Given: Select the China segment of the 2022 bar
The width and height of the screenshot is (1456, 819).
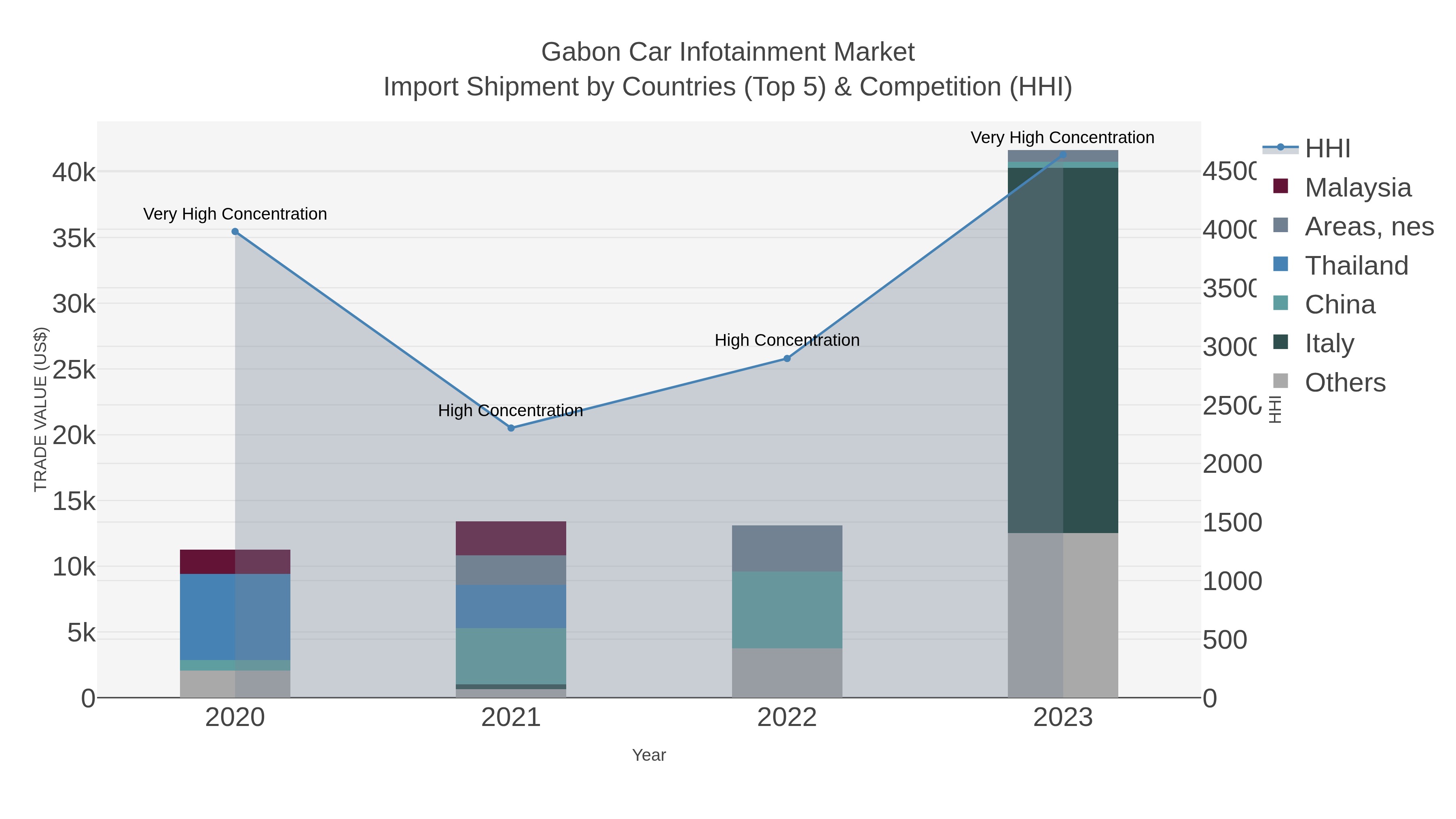Looking at the screenshot, I should pyautogui.click(x=787, y=610).
